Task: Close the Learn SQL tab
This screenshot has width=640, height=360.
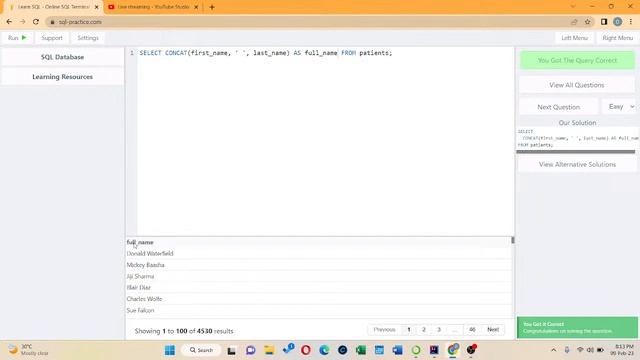Action: (x=96, y=7)
